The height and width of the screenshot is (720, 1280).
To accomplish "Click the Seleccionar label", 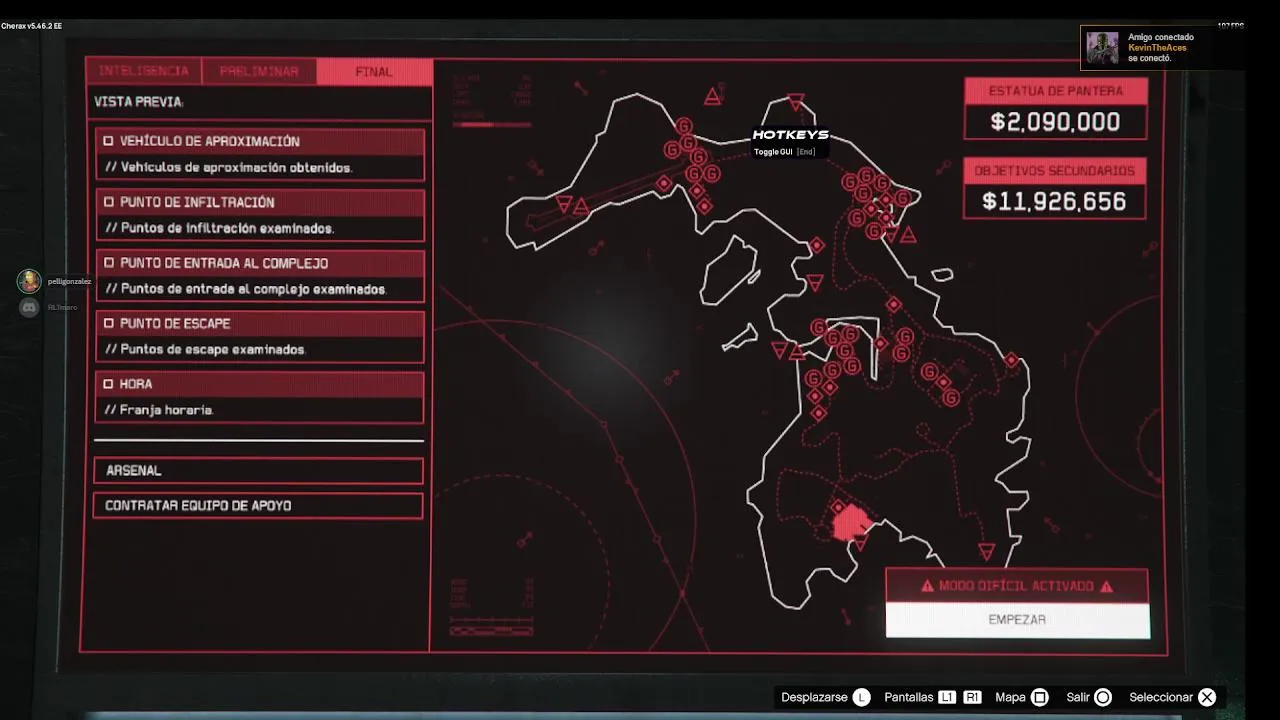I will [1161, 697].
